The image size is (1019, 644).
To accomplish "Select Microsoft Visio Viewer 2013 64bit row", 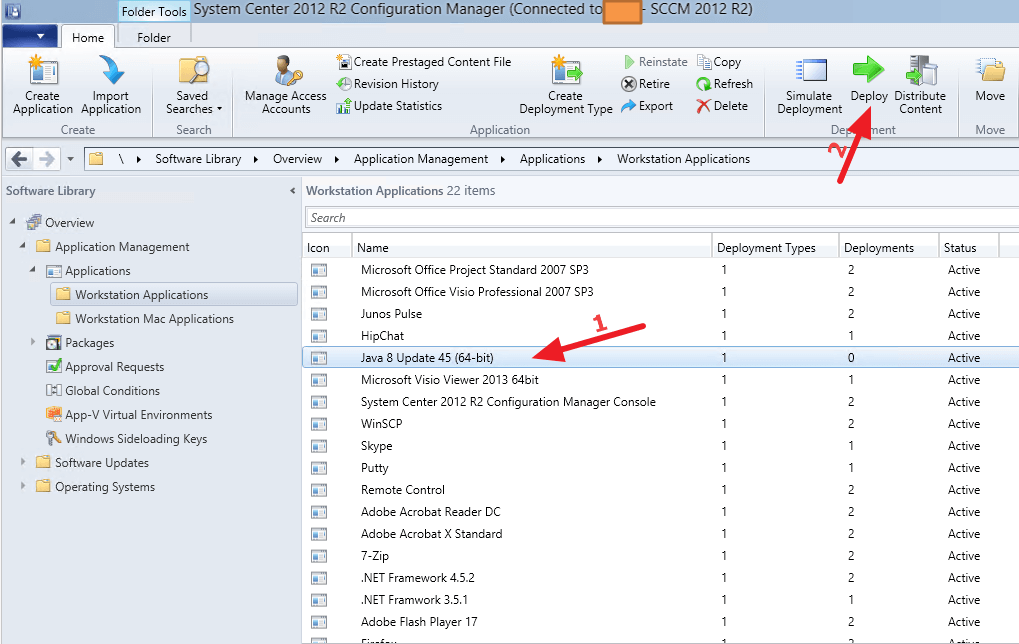I will [660, 380].
